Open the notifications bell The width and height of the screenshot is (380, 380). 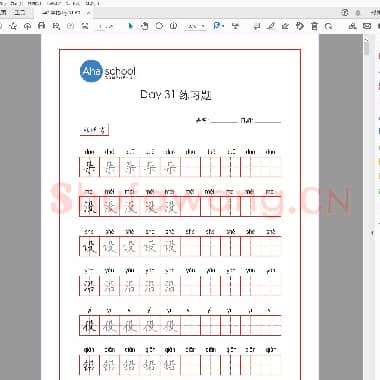pyautogui.click(x=358, y=13)
